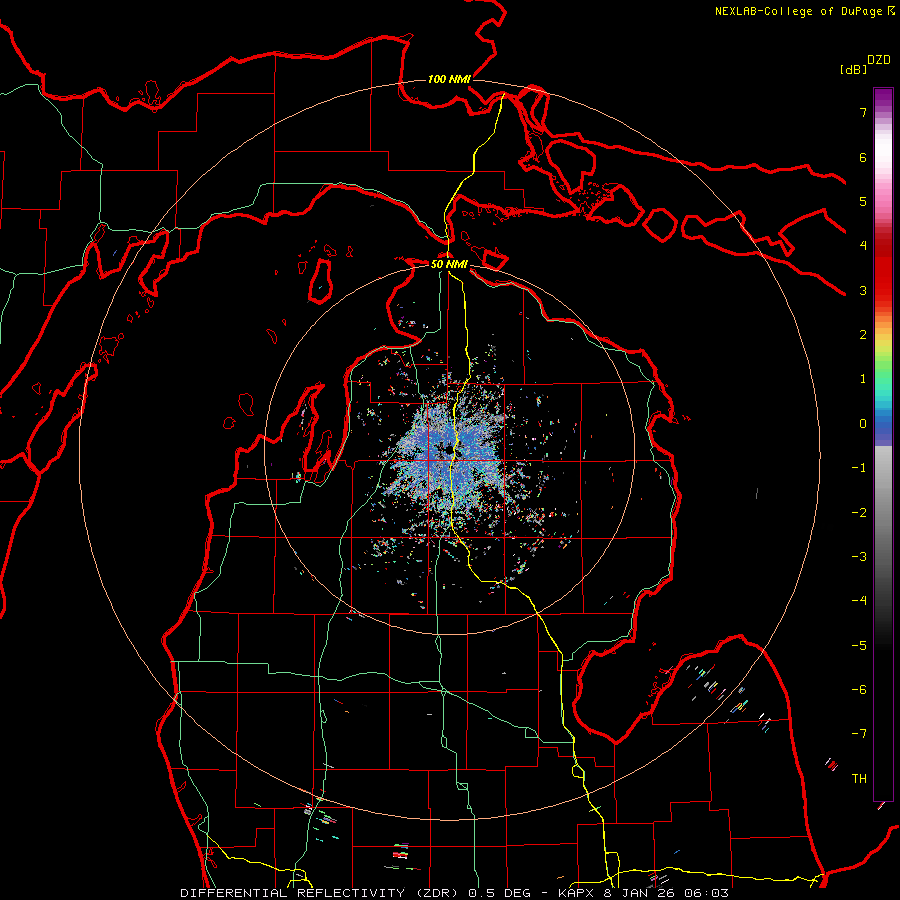Click the legend value 0

click(x=863, y=424)
